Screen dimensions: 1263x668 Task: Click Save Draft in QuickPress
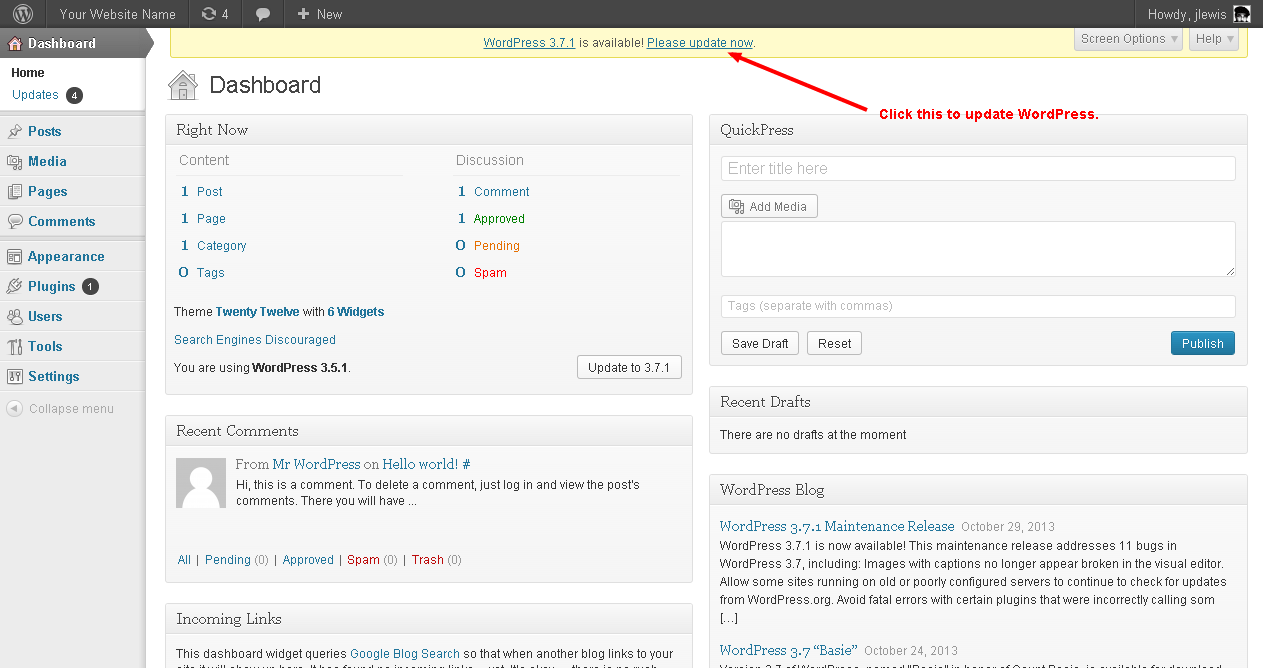[760, 343]
